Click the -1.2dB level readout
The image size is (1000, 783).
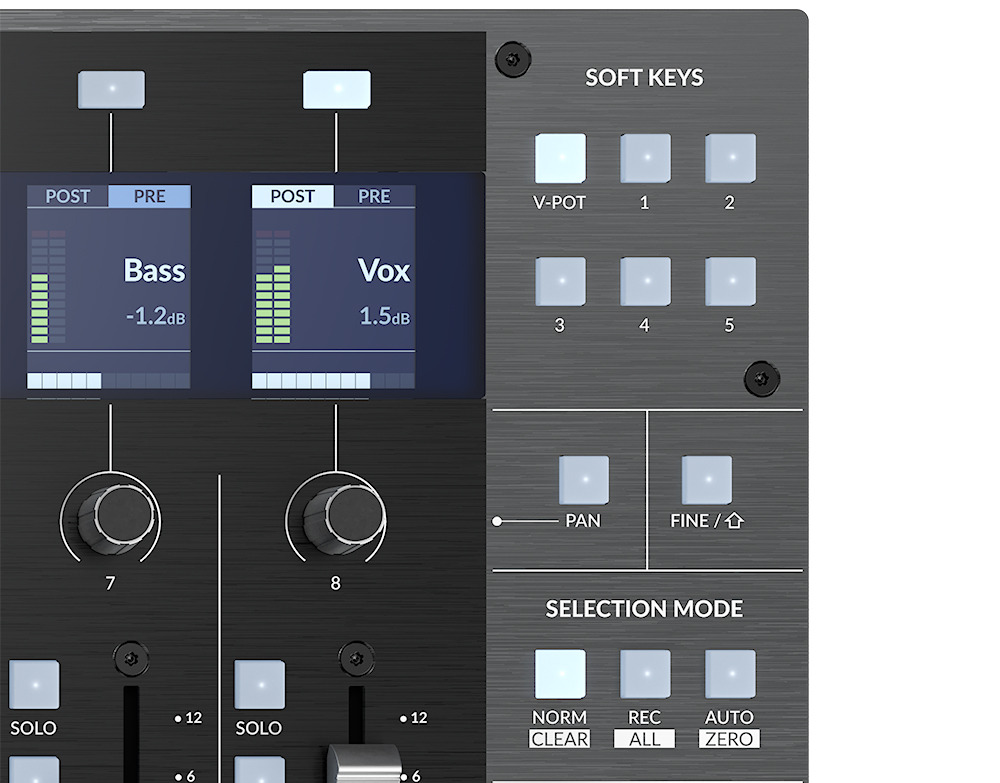(x=156, y=316)
